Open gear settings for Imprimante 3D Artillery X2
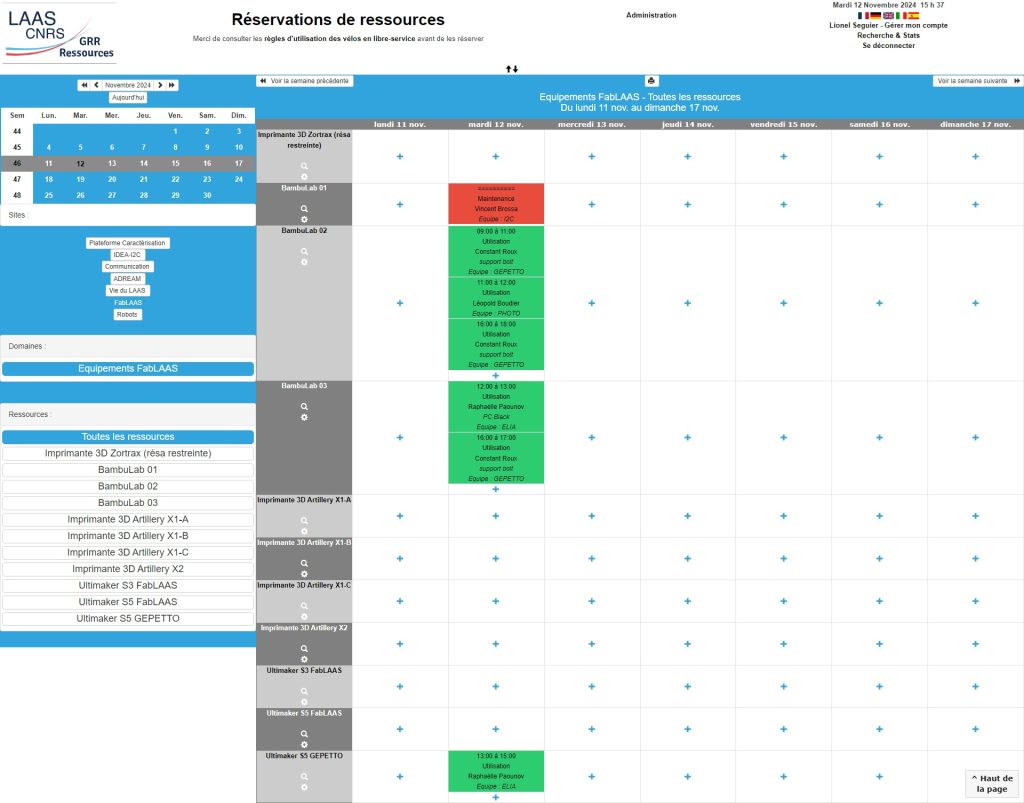The height and width of the screenshot is (803, 1024). [304, 659]
